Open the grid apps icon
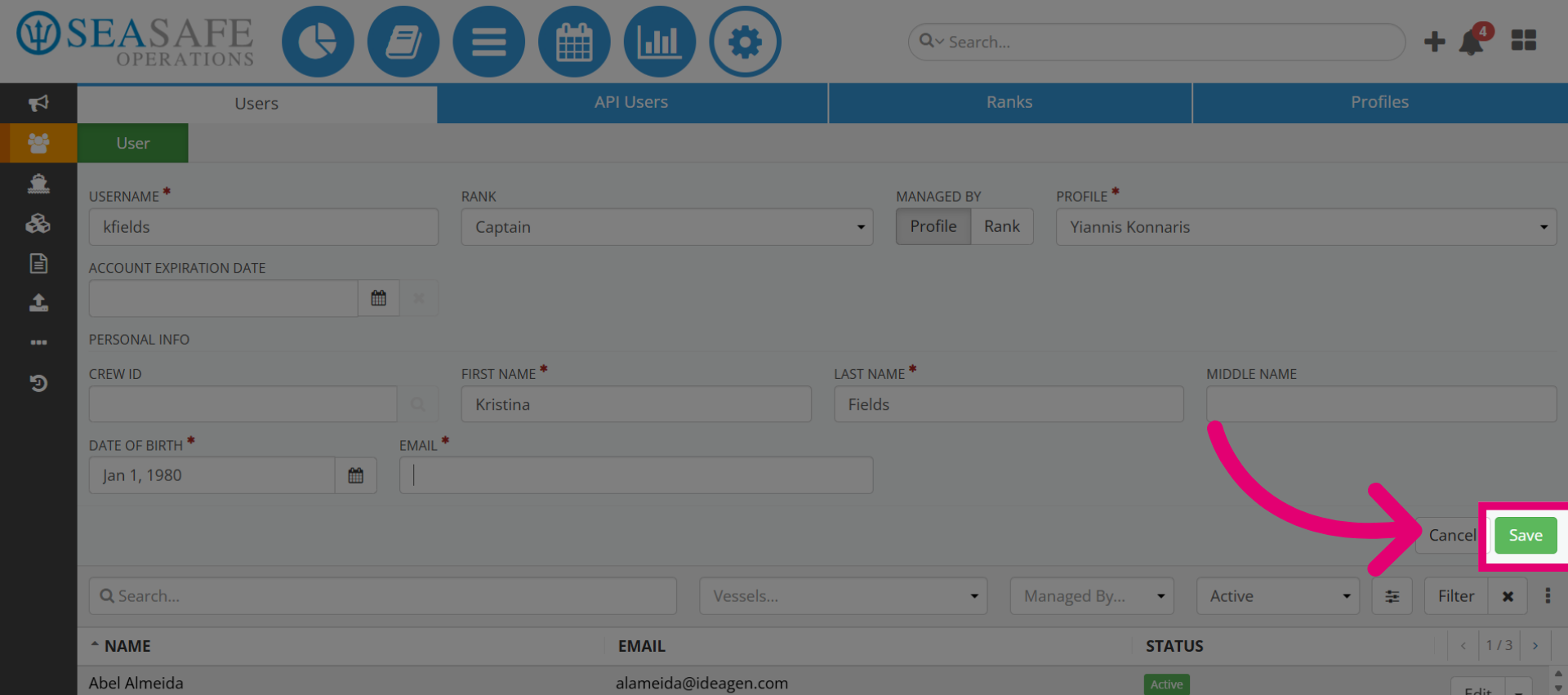This screenshot has width=1568, height=695. point(1524,41)
